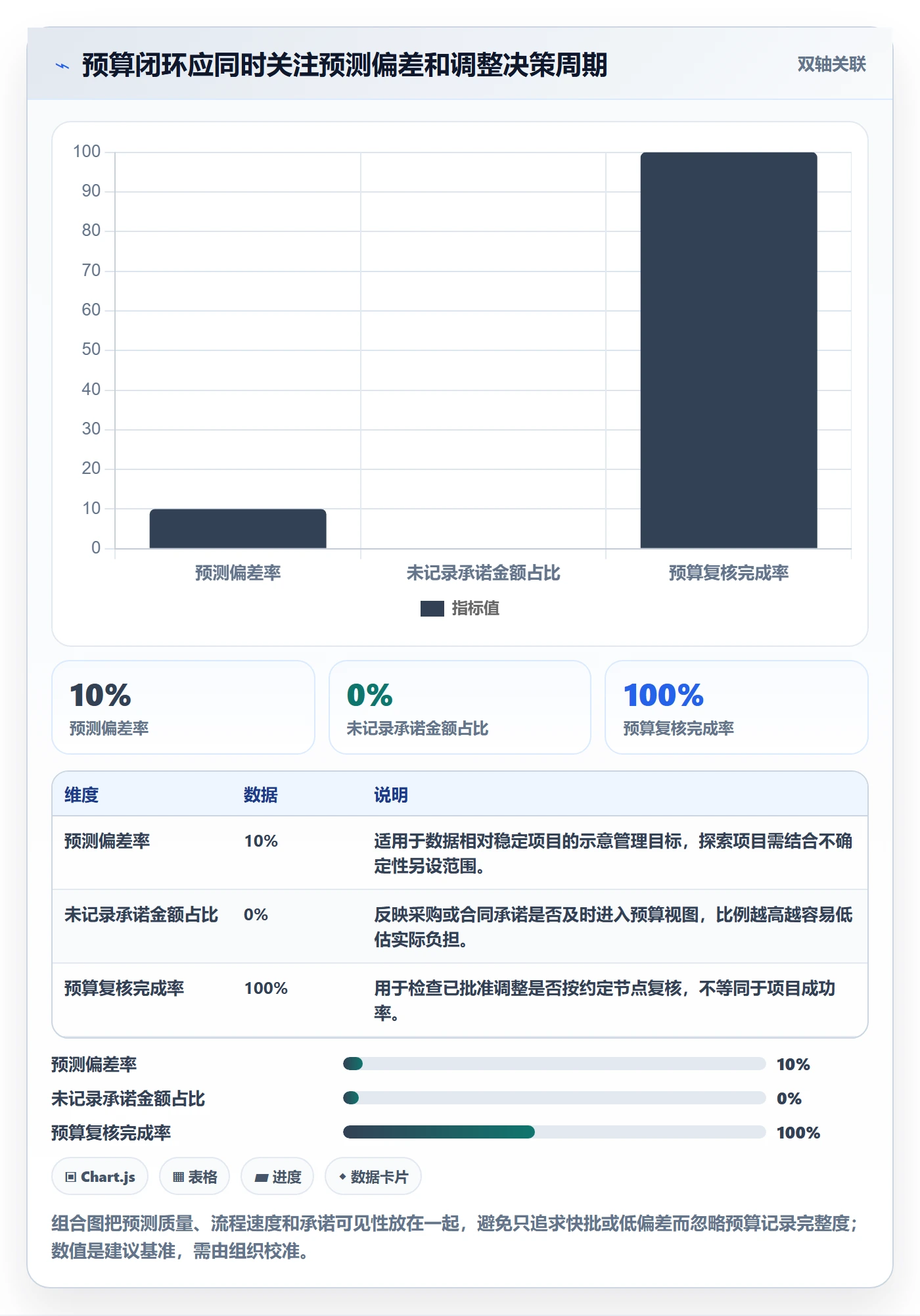Open the 100% 预算复核完成率 data card
Image resolution: width=920 pixels, height=1316 pixels.
pyautogui.click(x=737, y=707)
